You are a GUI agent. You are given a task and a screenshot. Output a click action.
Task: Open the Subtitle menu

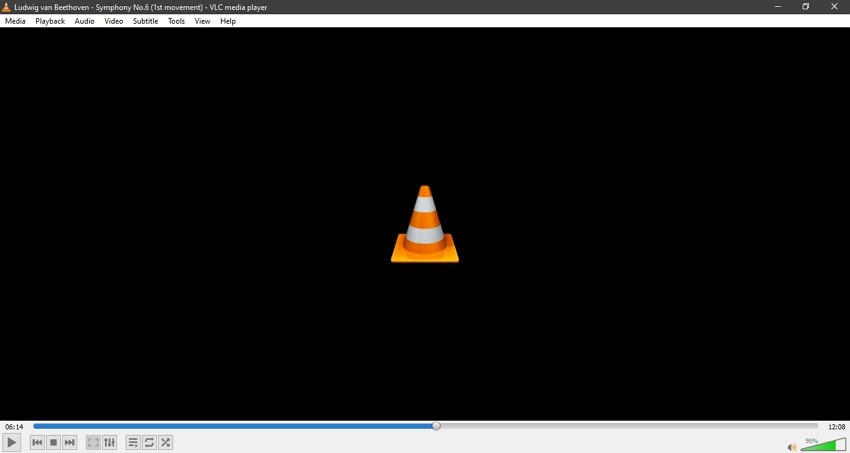pyautogui.click(x=145, y=21)
